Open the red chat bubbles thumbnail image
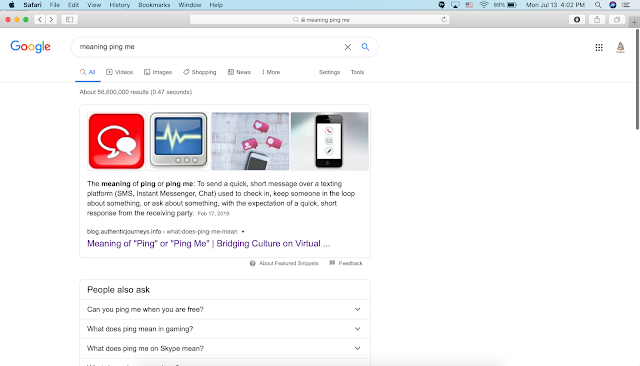Image resolution: width=640 pixels, height=366 pixels. coord(116,141)
